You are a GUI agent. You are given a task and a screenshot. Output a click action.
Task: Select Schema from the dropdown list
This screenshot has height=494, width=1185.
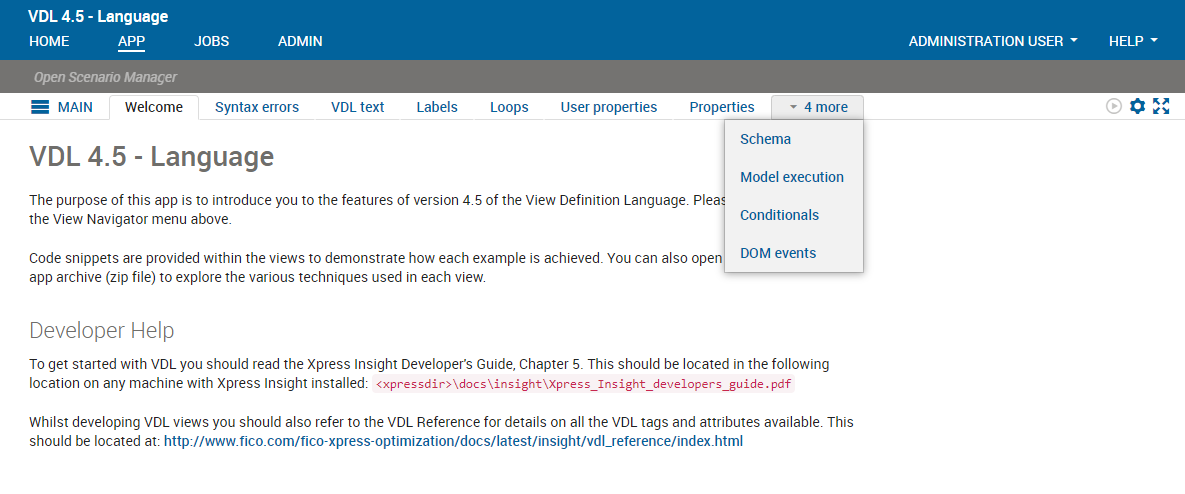tap(765, 139)
